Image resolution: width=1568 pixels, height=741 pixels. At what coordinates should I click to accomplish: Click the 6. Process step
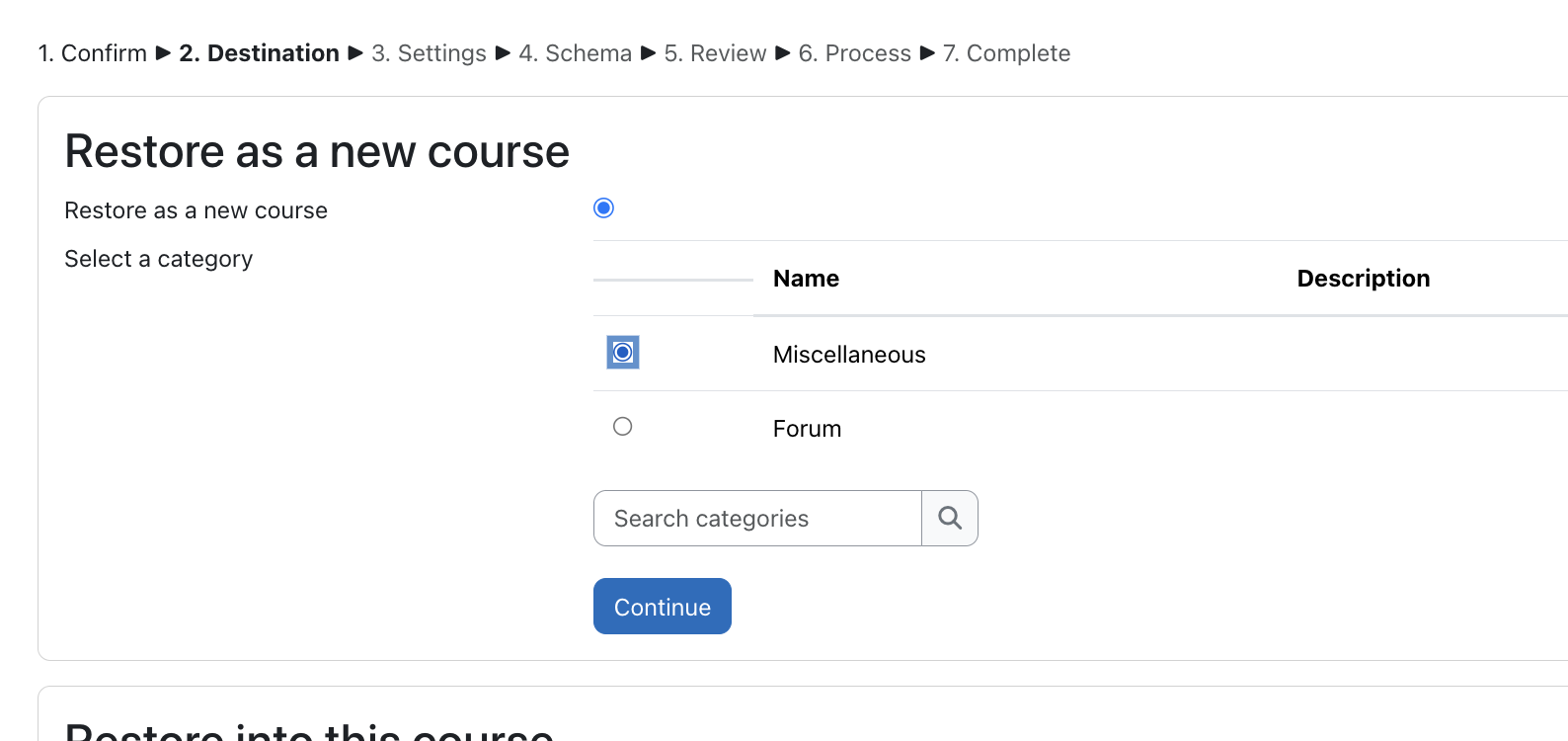click(854, 53)
